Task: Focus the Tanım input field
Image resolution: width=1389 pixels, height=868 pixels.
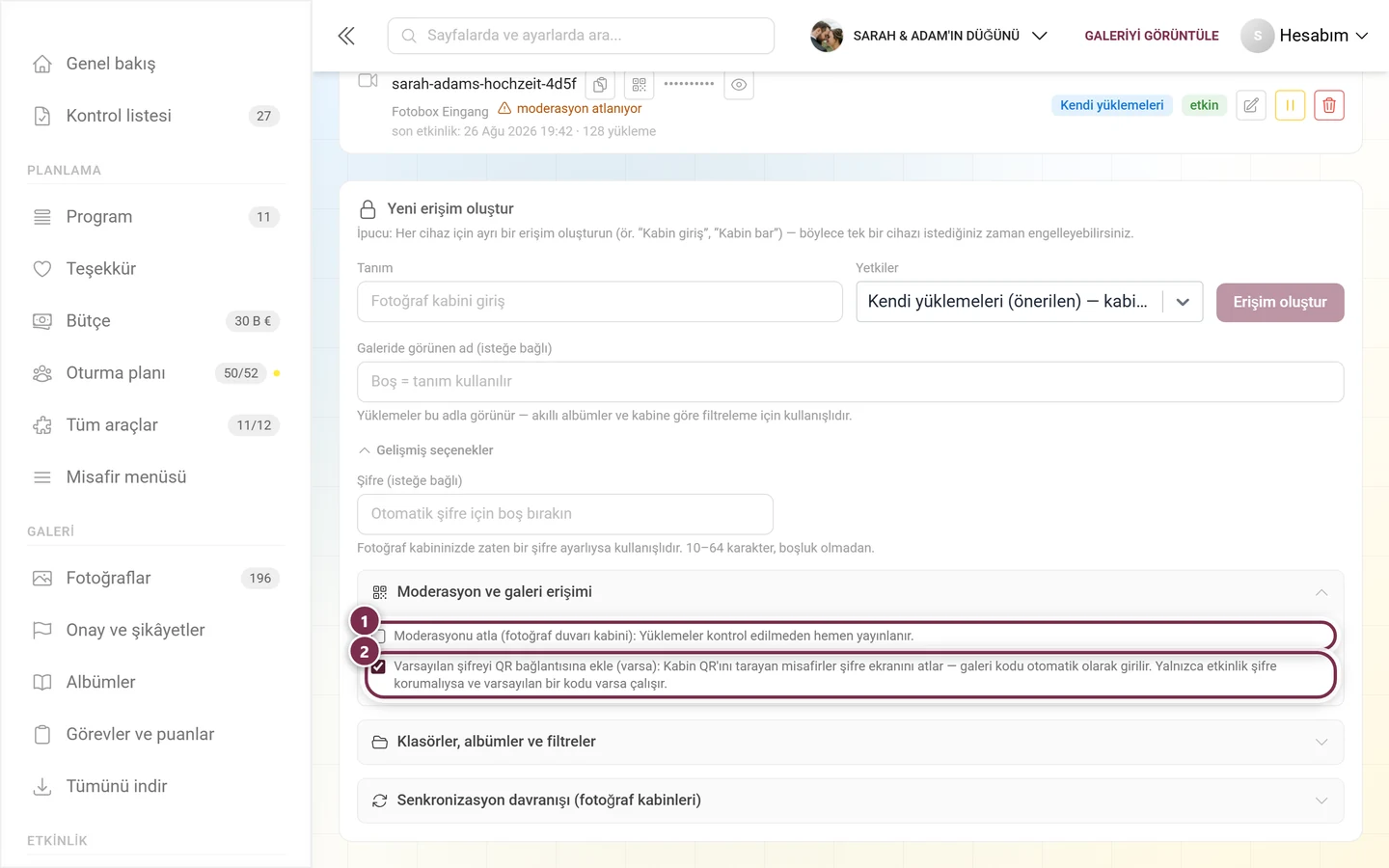Action: [x=600, y=302]
